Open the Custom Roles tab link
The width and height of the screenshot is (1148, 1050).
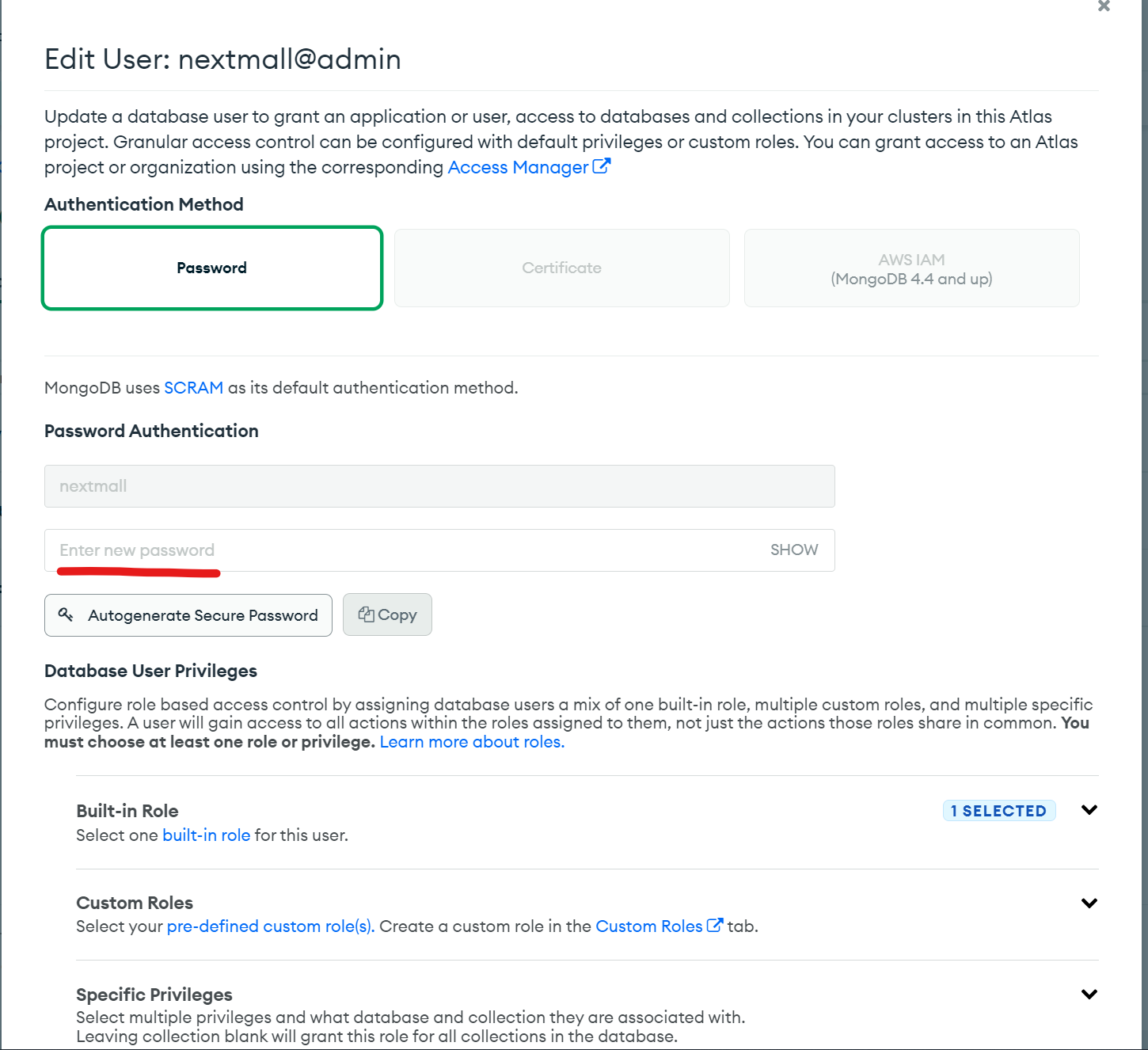click(x=649, y=926)
